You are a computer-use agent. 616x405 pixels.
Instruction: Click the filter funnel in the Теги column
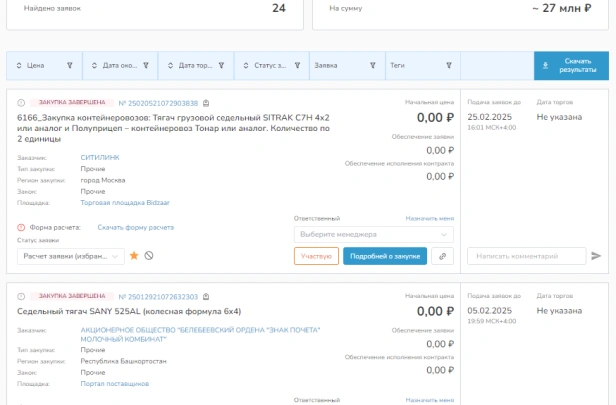coord(449,66)
